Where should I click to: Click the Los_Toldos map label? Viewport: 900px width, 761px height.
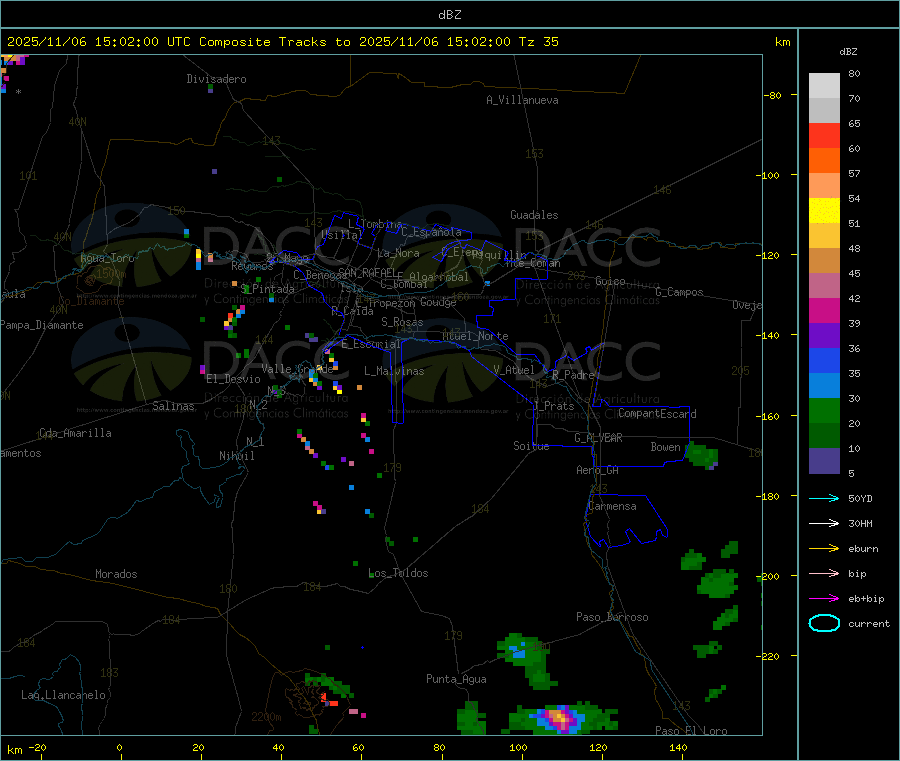click(x=398, y=573)
